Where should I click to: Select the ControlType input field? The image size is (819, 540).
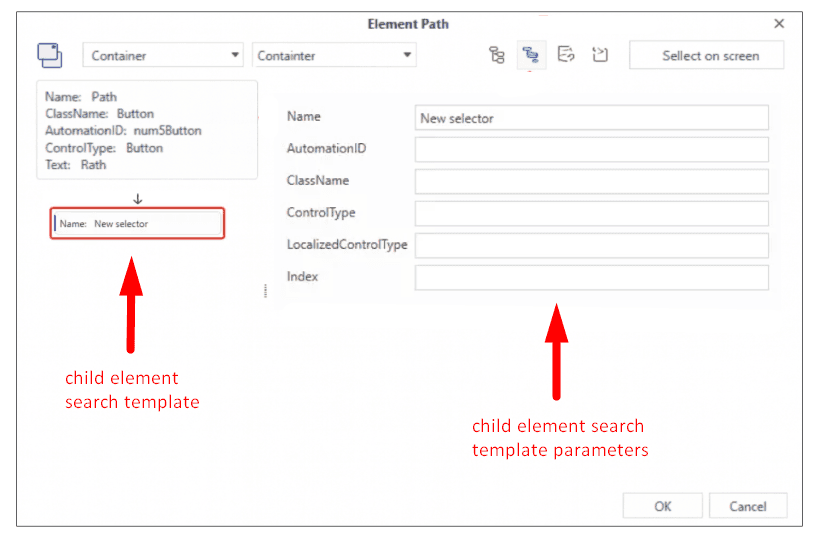pos(591,213)
